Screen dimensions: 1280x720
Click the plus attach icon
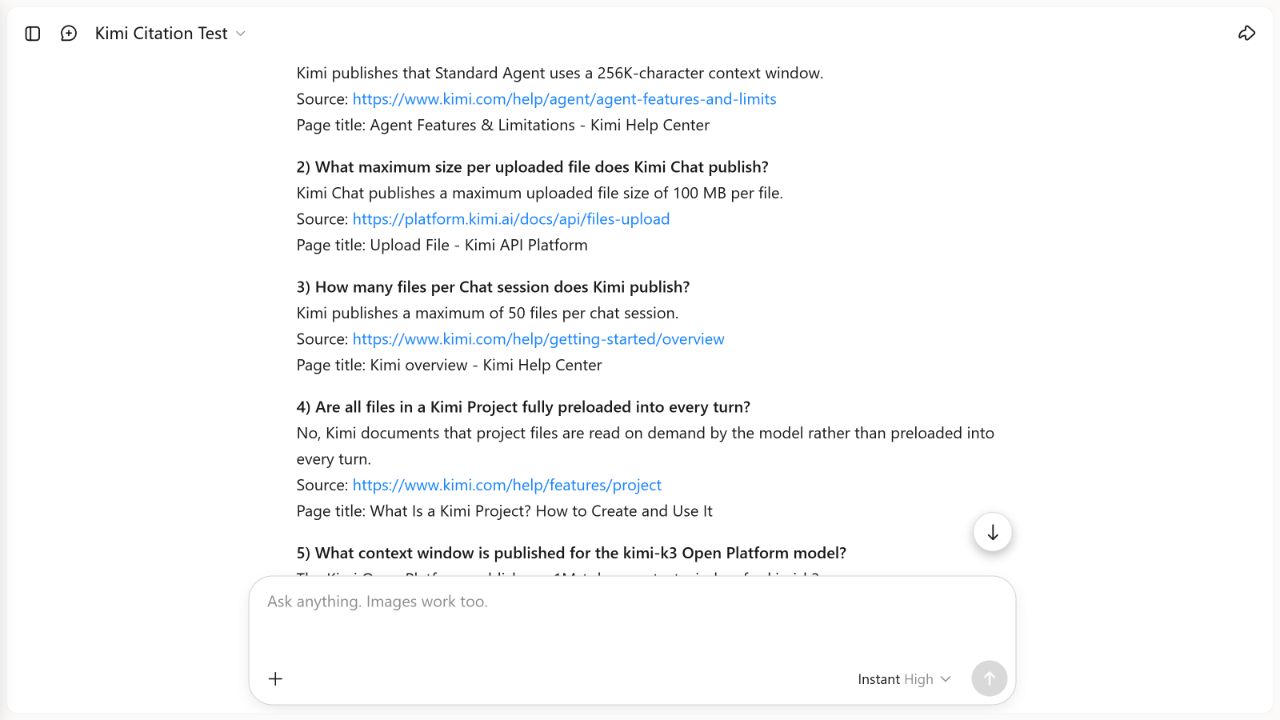pos(276,679)
